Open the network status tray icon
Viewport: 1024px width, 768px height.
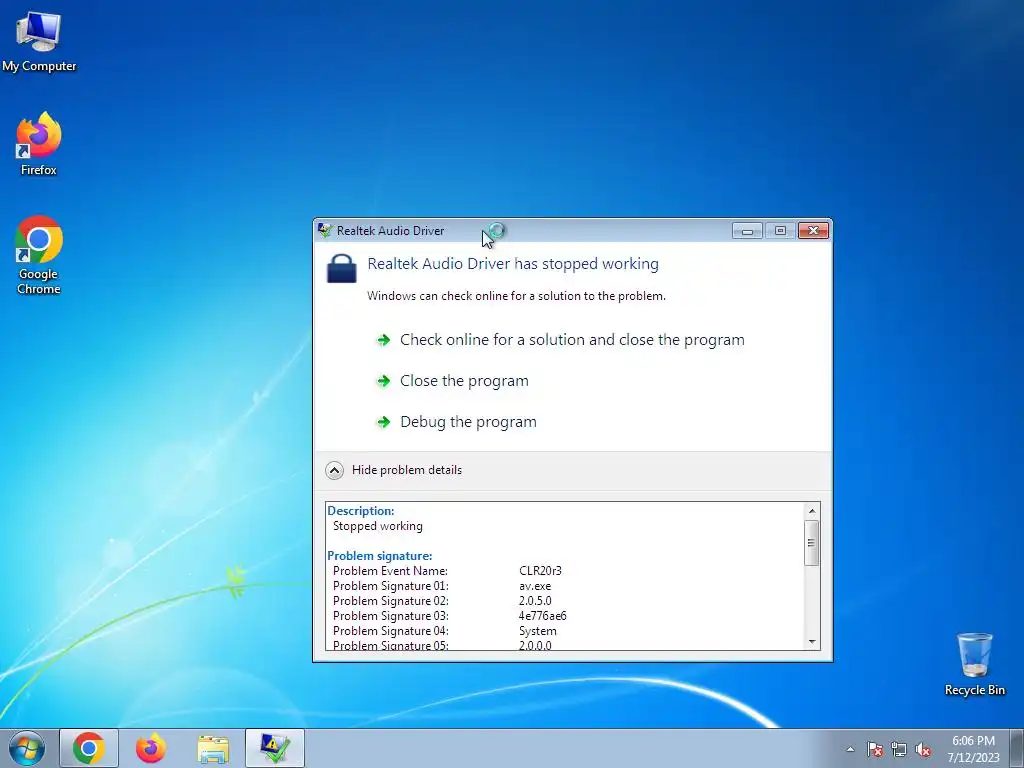click(x=899, y=749)
